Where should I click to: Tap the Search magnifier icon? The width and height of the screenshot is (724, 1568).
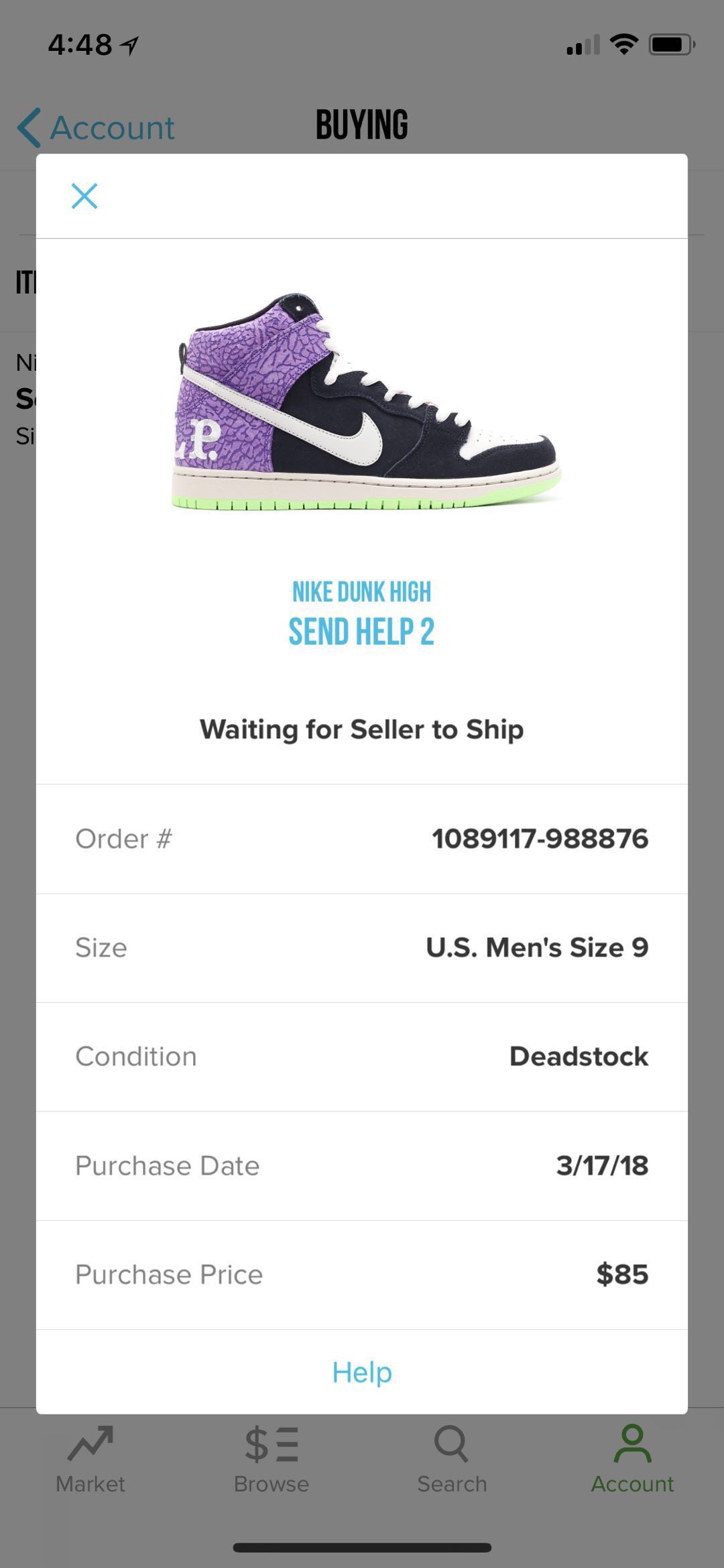451,1443
